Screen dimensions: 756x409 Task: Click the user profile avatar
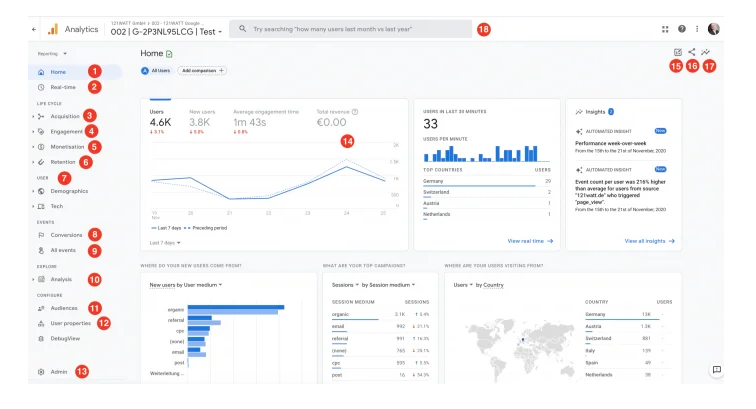[714, 29]
